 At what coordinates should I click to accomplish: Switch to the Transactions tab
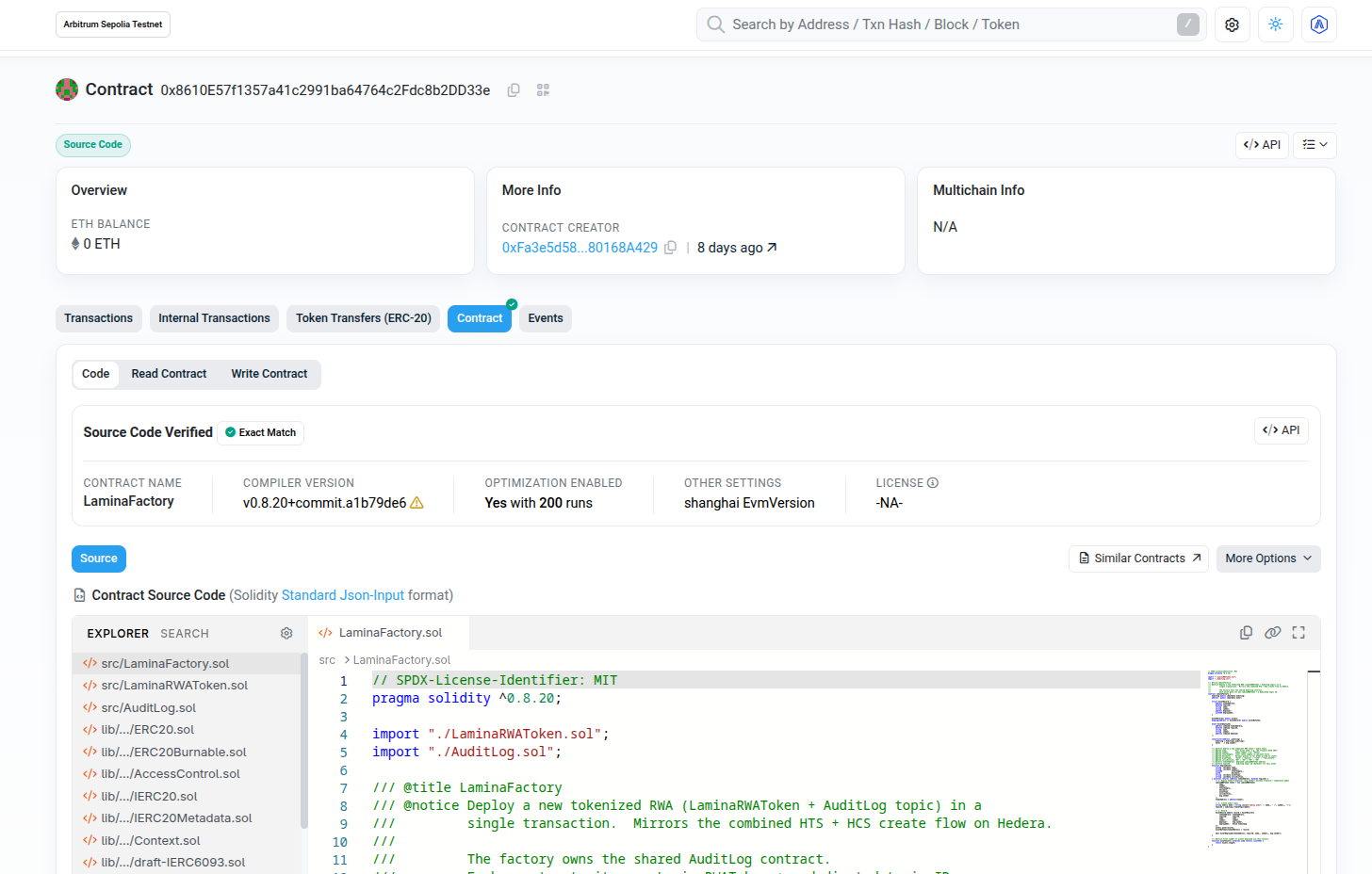point(98,318)
